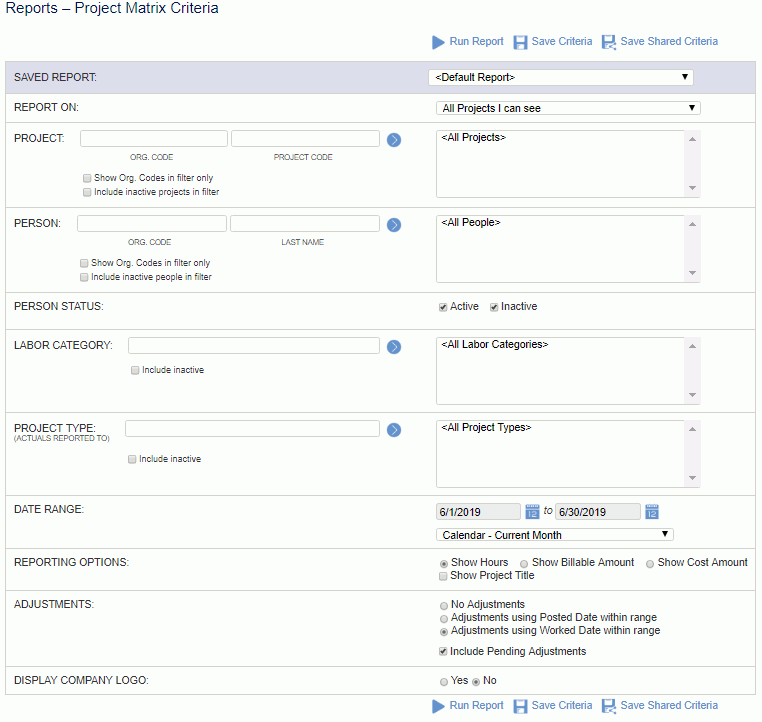Screen dimensions: 762x722
Task: Select the Show Billable Amount option
Action: 524,564
